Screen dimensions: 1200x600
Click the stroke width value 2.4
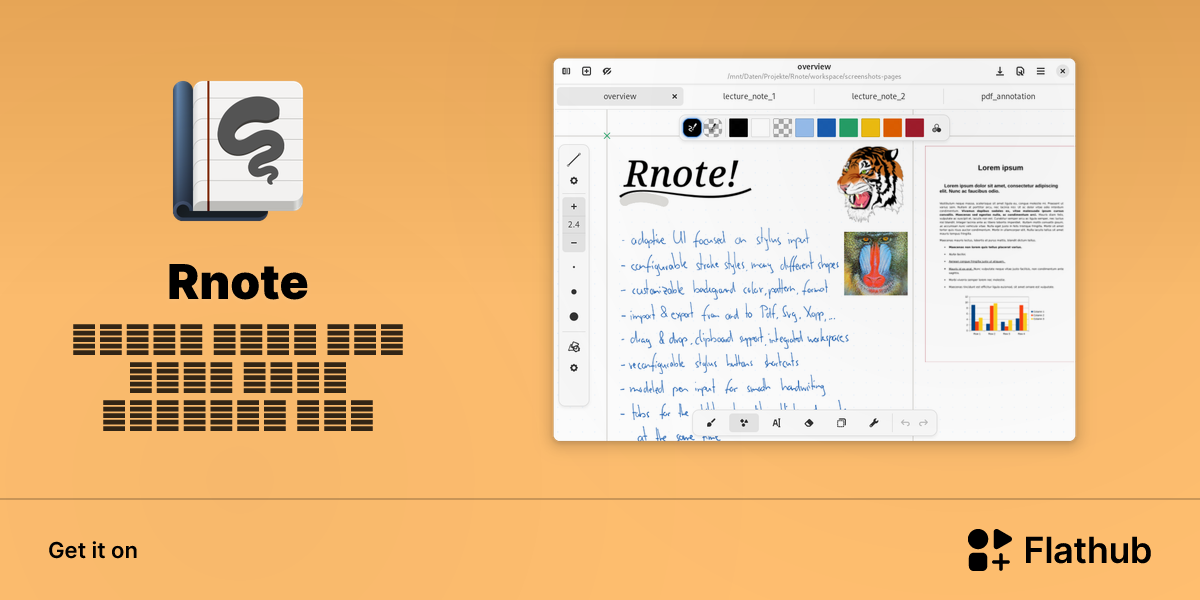[574, 225]
